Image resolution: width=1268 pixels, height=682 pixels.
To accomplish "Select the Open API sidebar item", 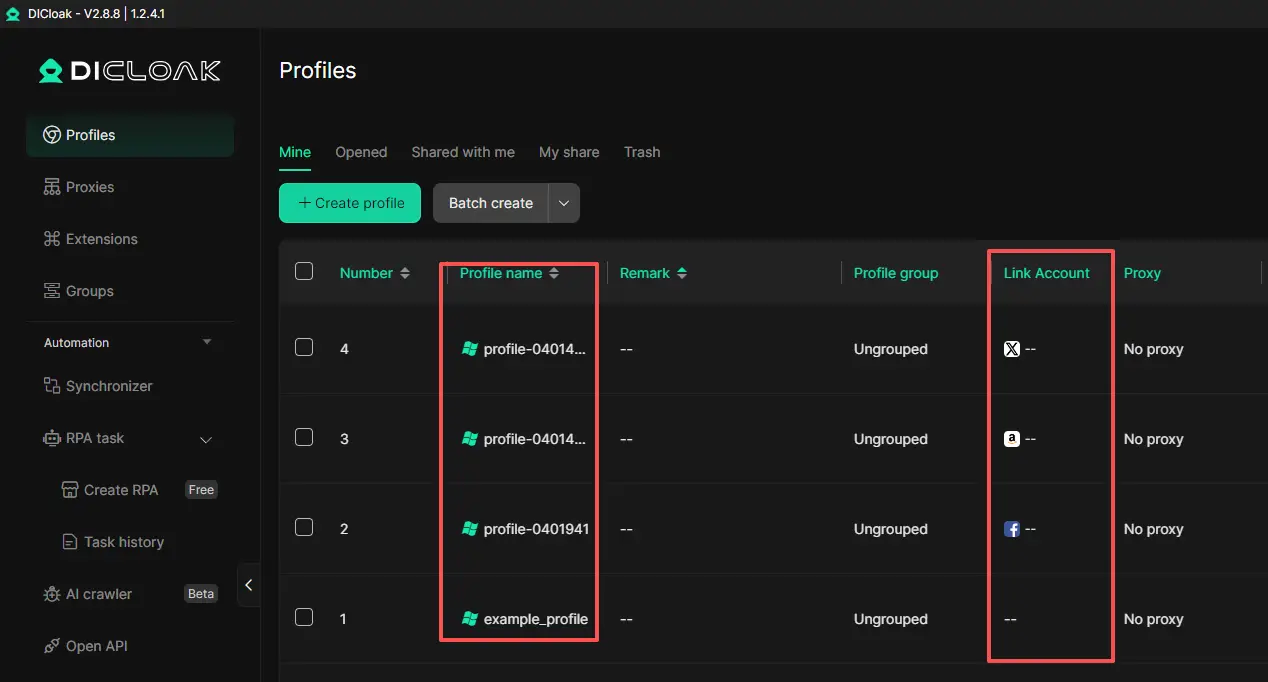I will (x=96, y=646).
